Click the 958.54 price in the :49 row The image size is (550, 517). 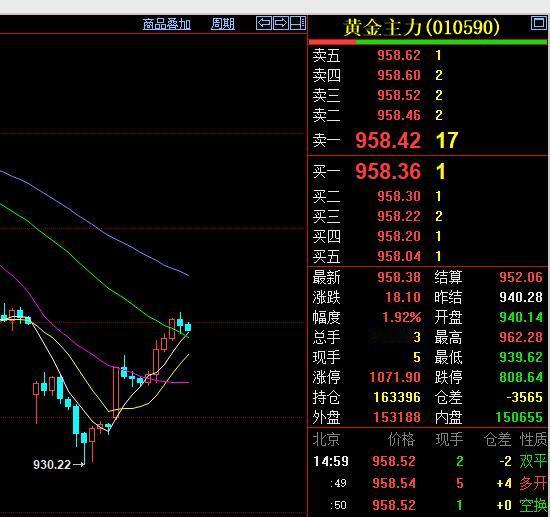point(394,483)
